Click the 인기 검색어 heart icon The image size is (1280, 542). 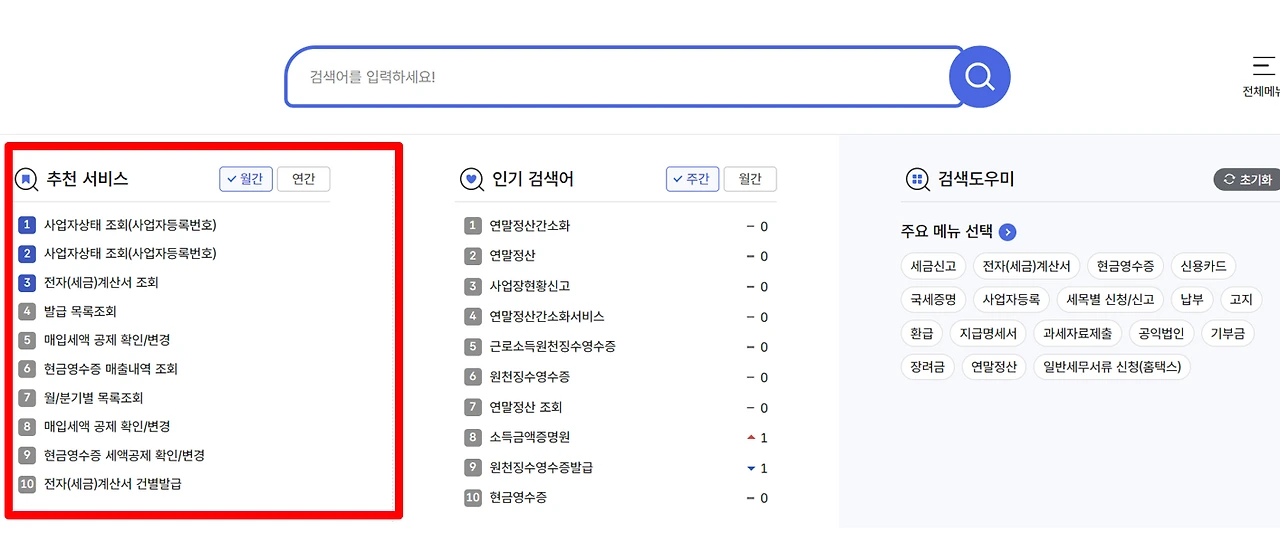pos(472,179)
